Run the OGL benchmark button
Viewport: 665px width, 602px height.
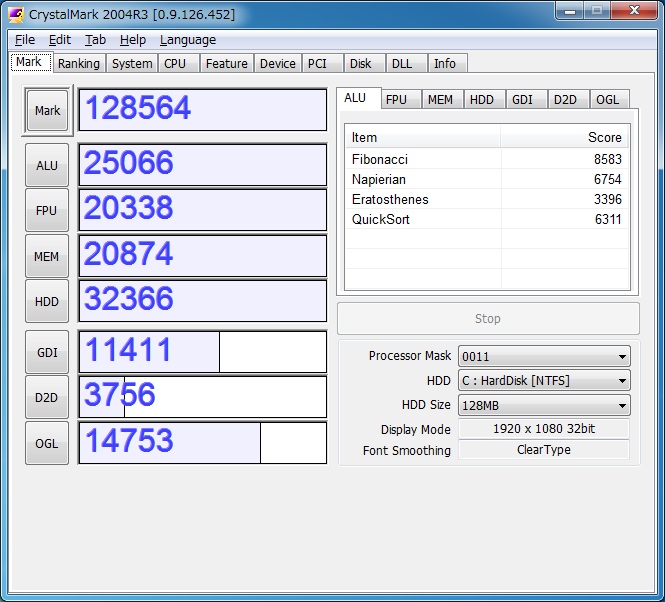[x=47, y=443]
